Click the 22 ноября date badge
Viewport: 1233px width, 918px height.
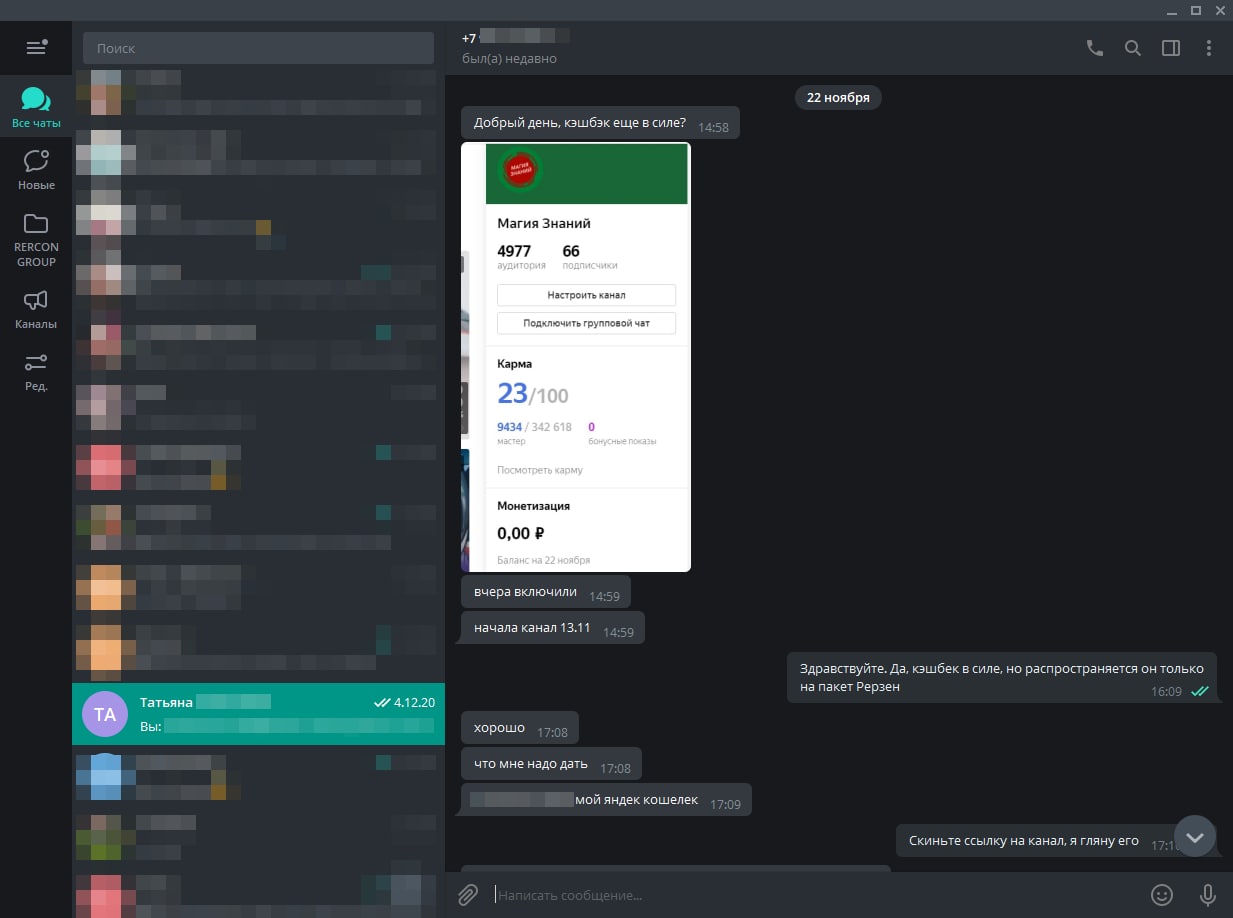click(x=838, y=97)
